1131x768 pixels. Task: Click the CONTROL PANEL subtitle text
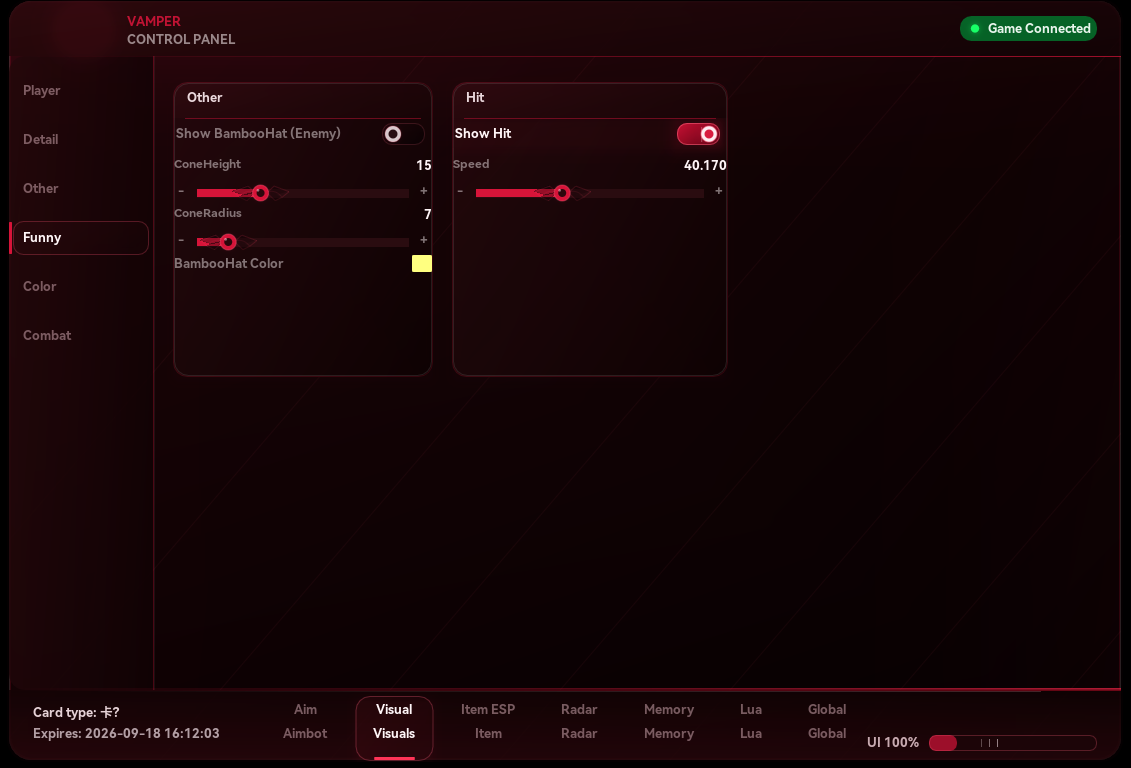(181, 40)
